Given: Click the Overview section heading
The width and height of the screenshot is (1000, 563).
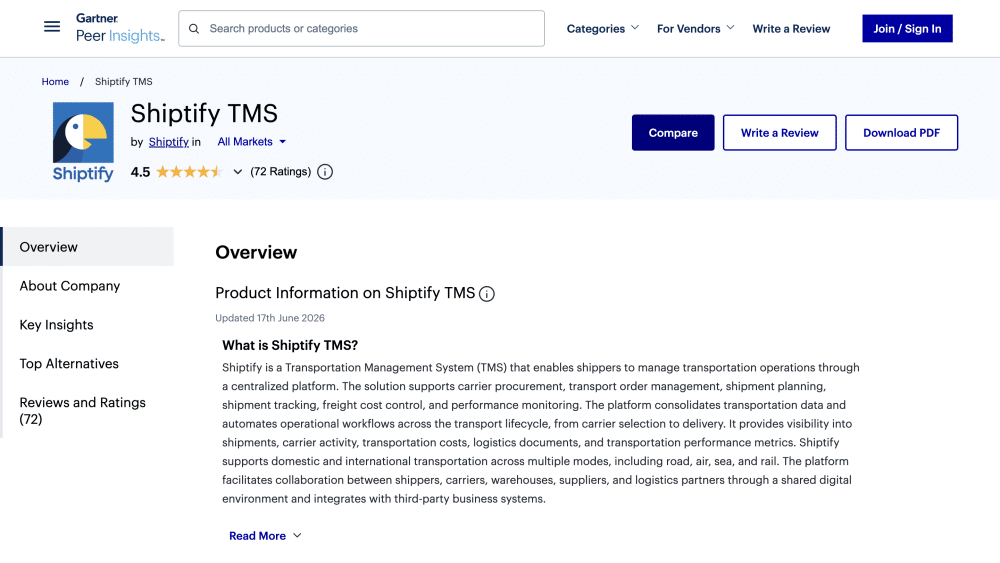Looking at the screenshot, I should (x=256, y=252).
